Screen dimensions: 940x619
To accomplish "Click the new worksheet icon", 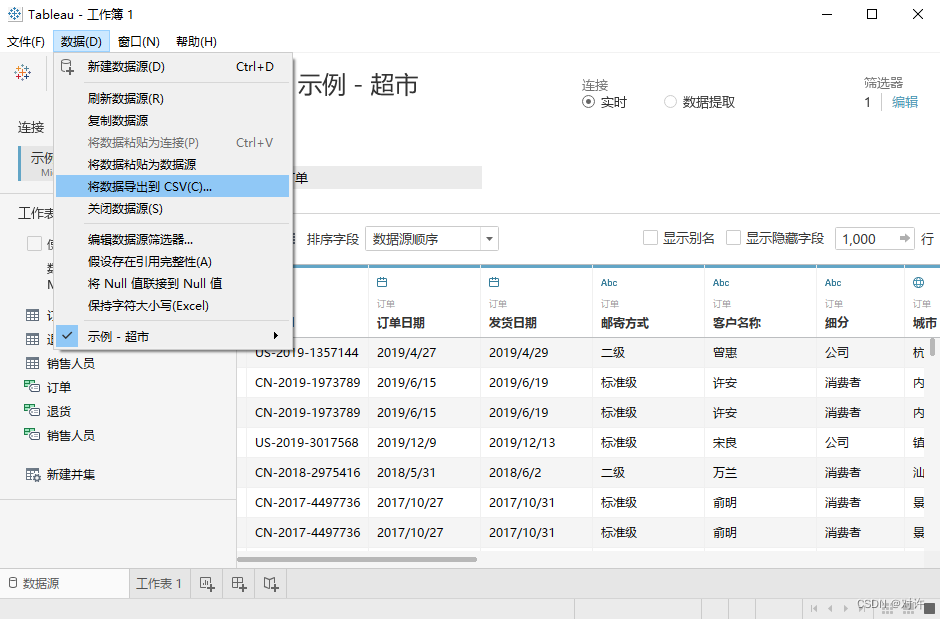I will click(207, 584).
